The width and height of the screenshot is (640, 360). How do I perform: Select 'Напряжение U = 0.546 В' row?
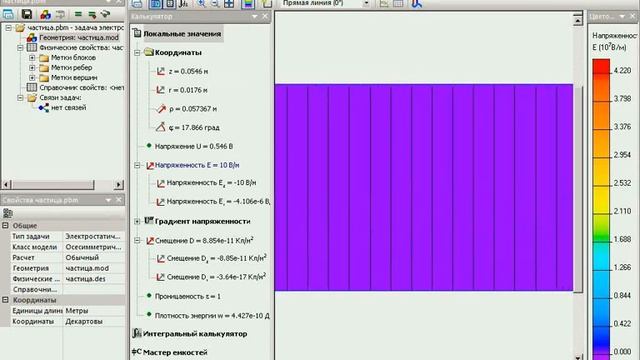pos(194,147)
